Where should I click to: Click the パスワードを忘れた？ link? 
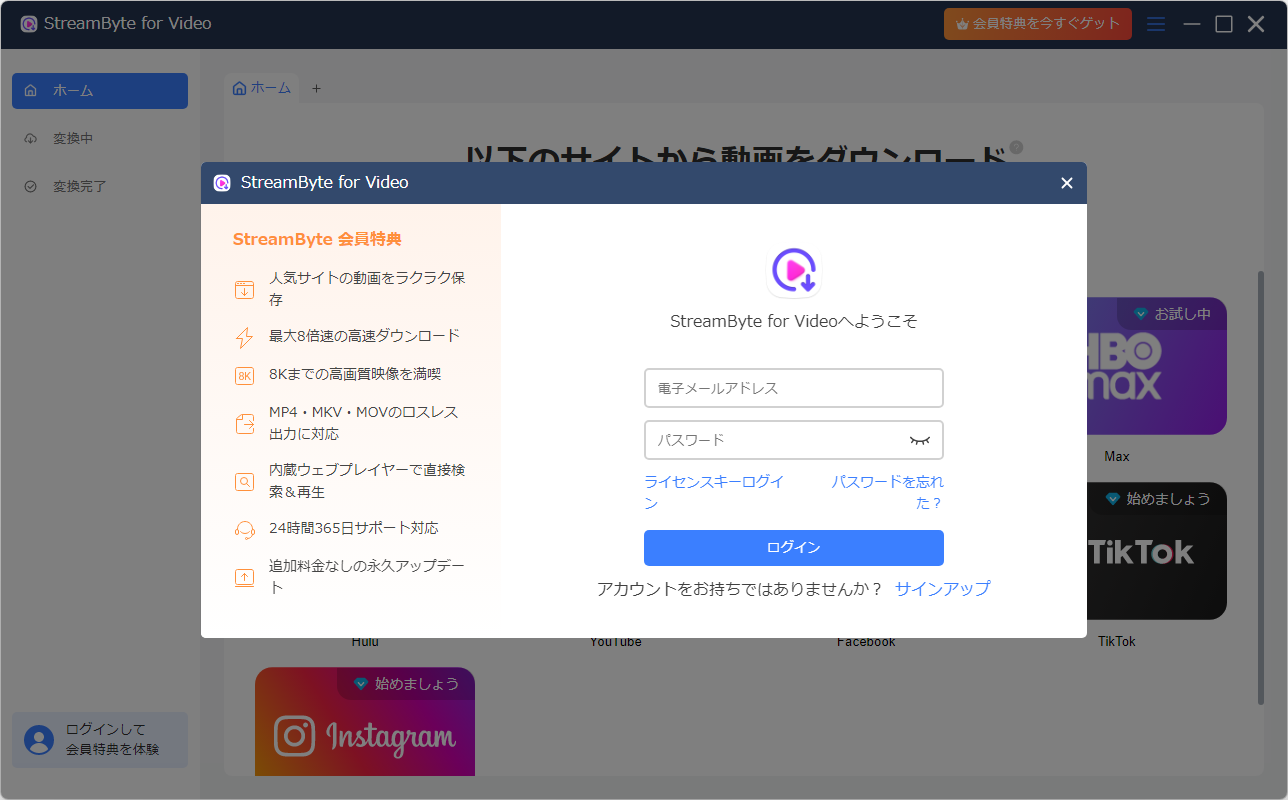click(888, 492)
